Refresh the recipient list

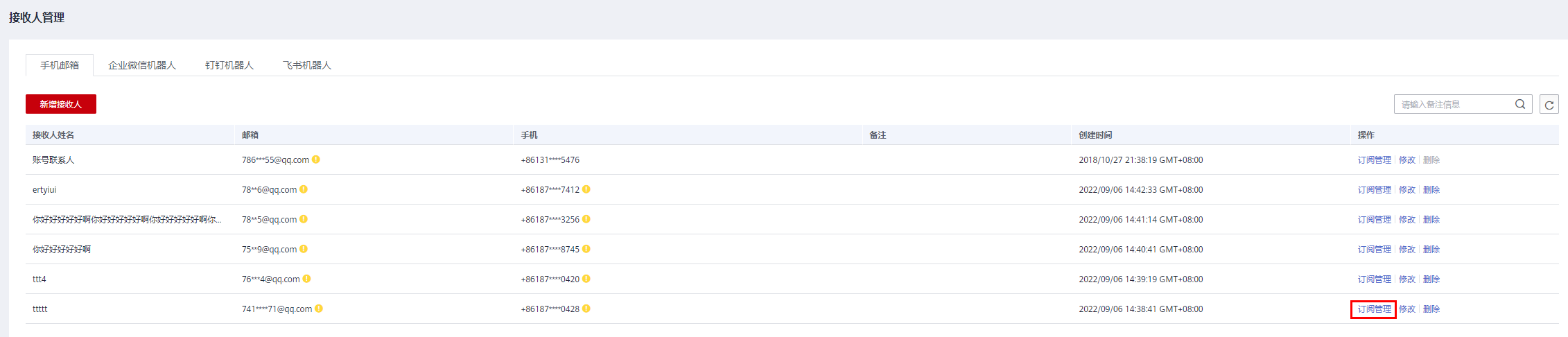click(1549, 105)
